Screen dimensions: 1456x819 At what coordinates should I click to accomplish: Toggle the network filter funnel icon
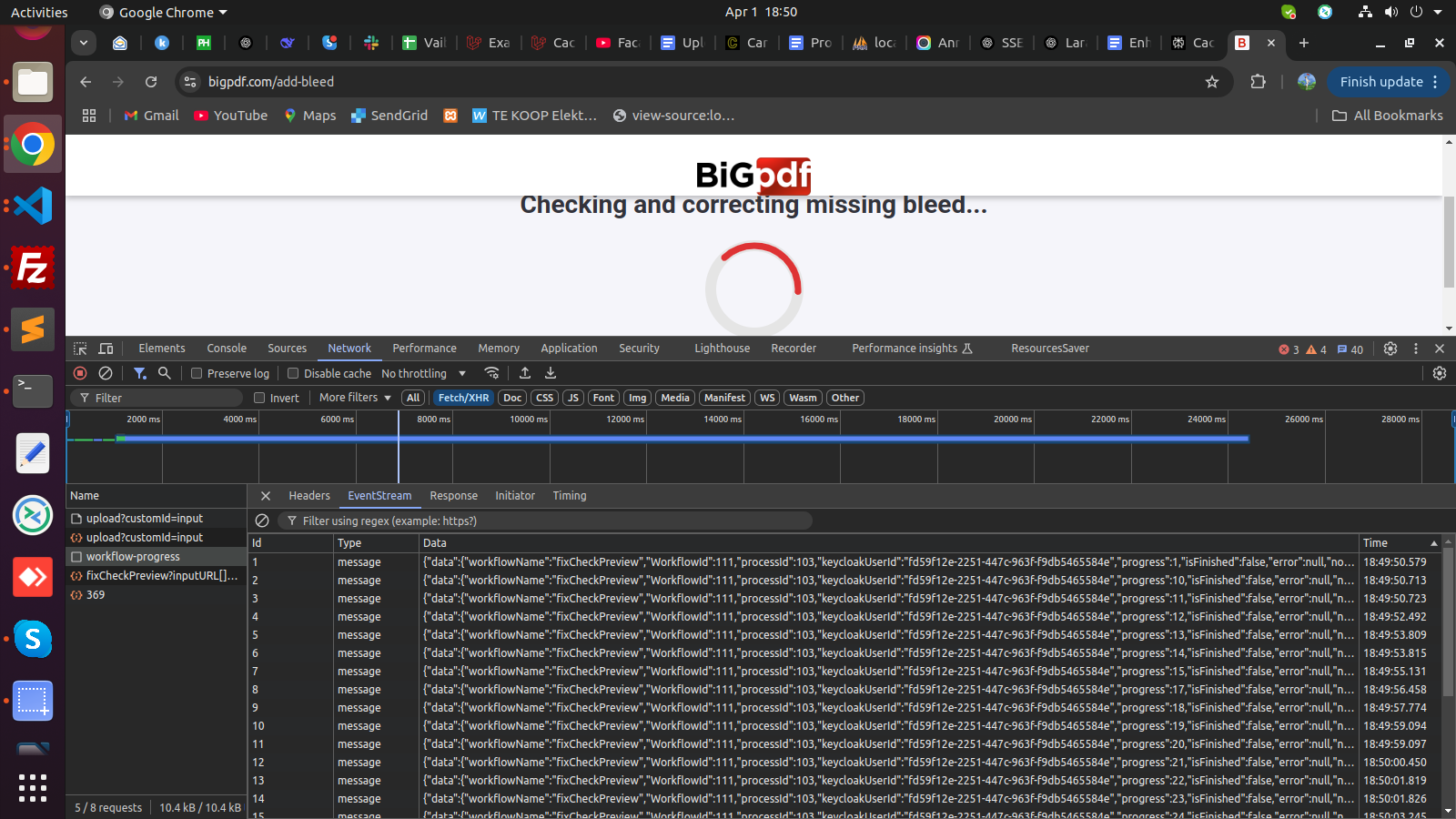[140, 373]
